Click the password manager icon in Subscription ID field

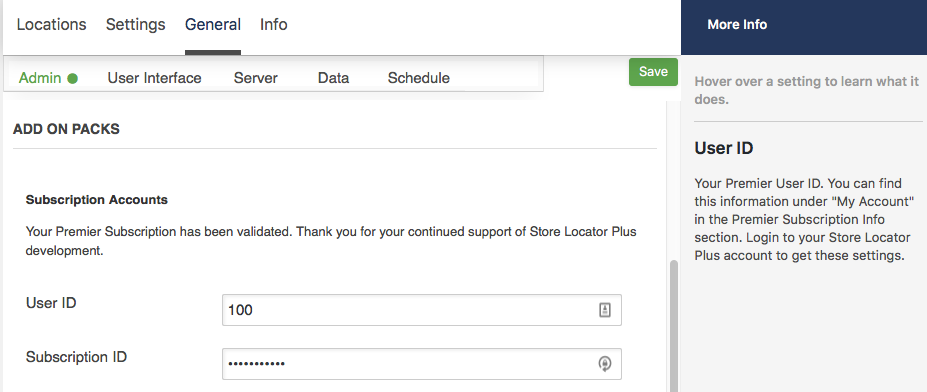[x=604, y=364]
